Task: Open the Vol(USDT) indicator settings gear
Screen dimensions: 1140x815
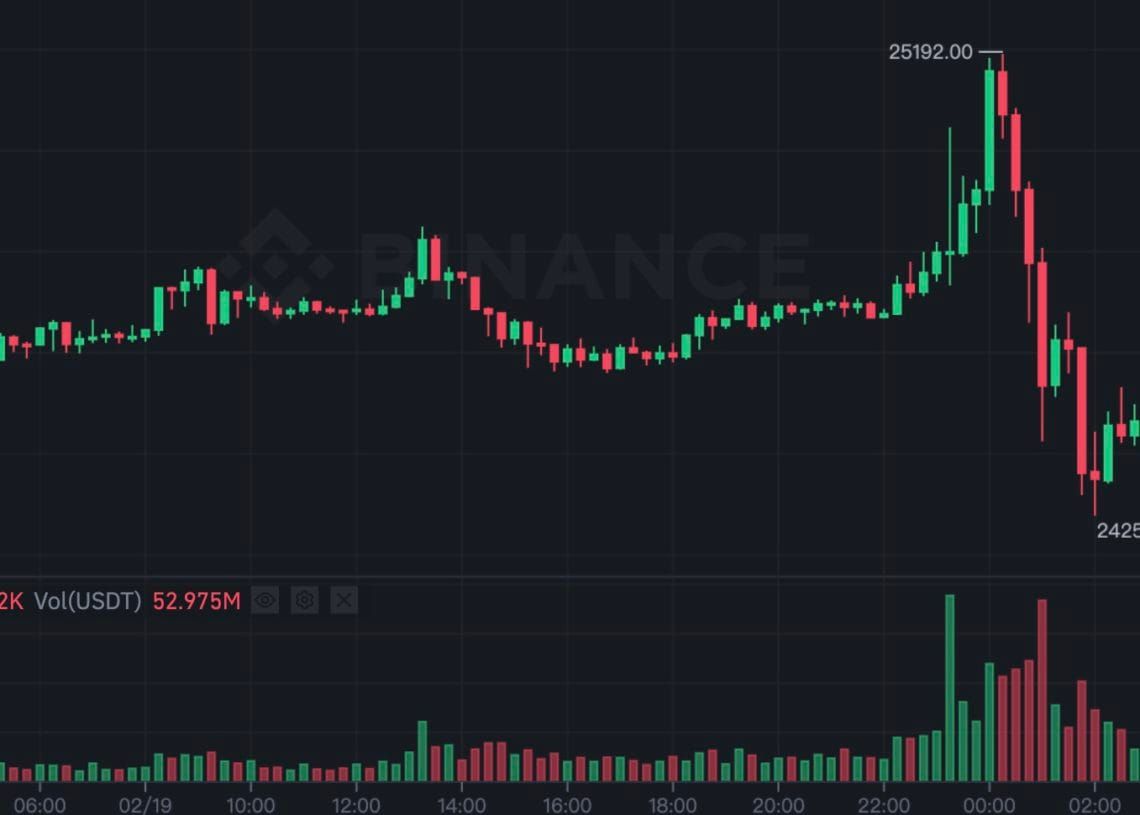Action: pyautogui.click(x=304, y=600)
